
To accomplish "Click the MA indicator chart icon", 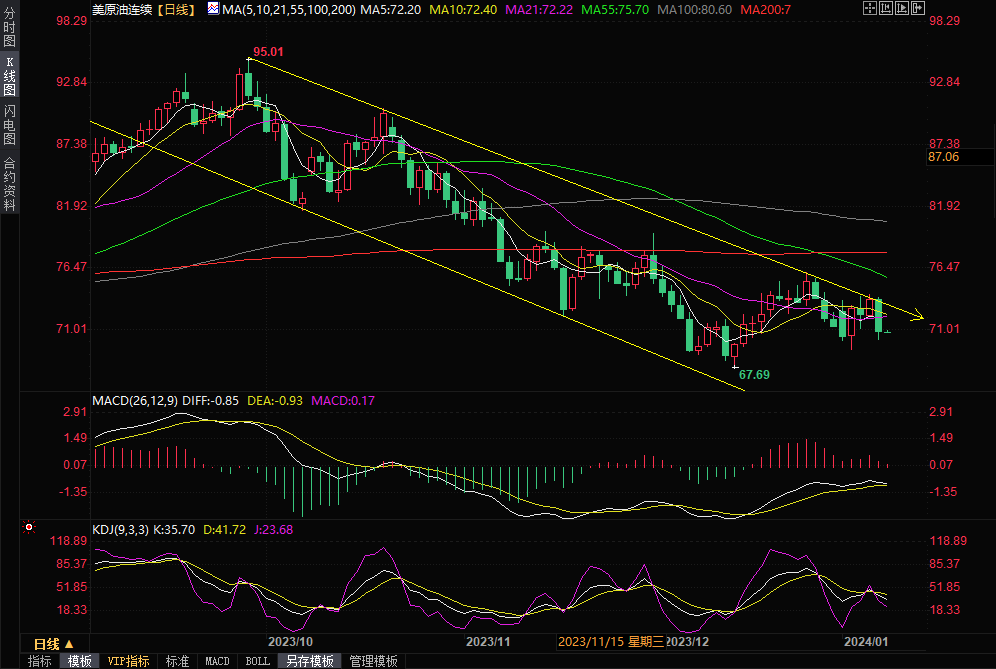I will point(213,9).
